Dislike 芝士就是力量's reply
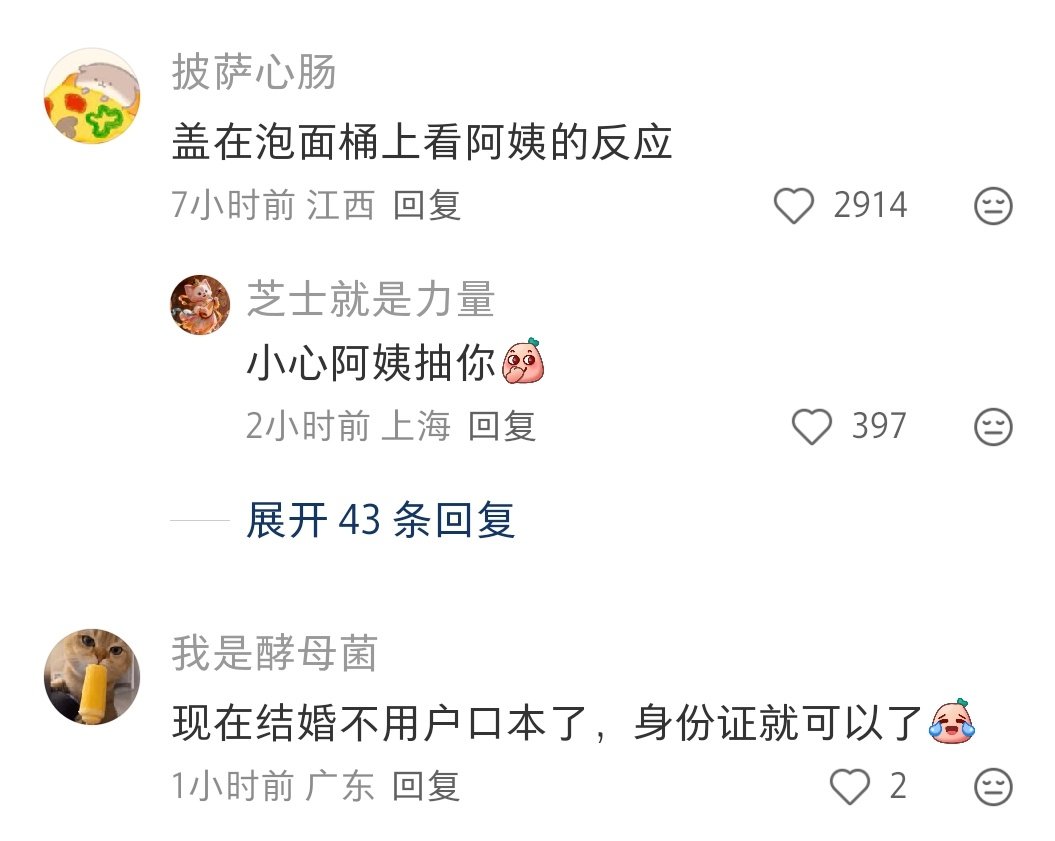Viewport: 1055px width, 841px height. pyautogui.click(x=993, y=427)
